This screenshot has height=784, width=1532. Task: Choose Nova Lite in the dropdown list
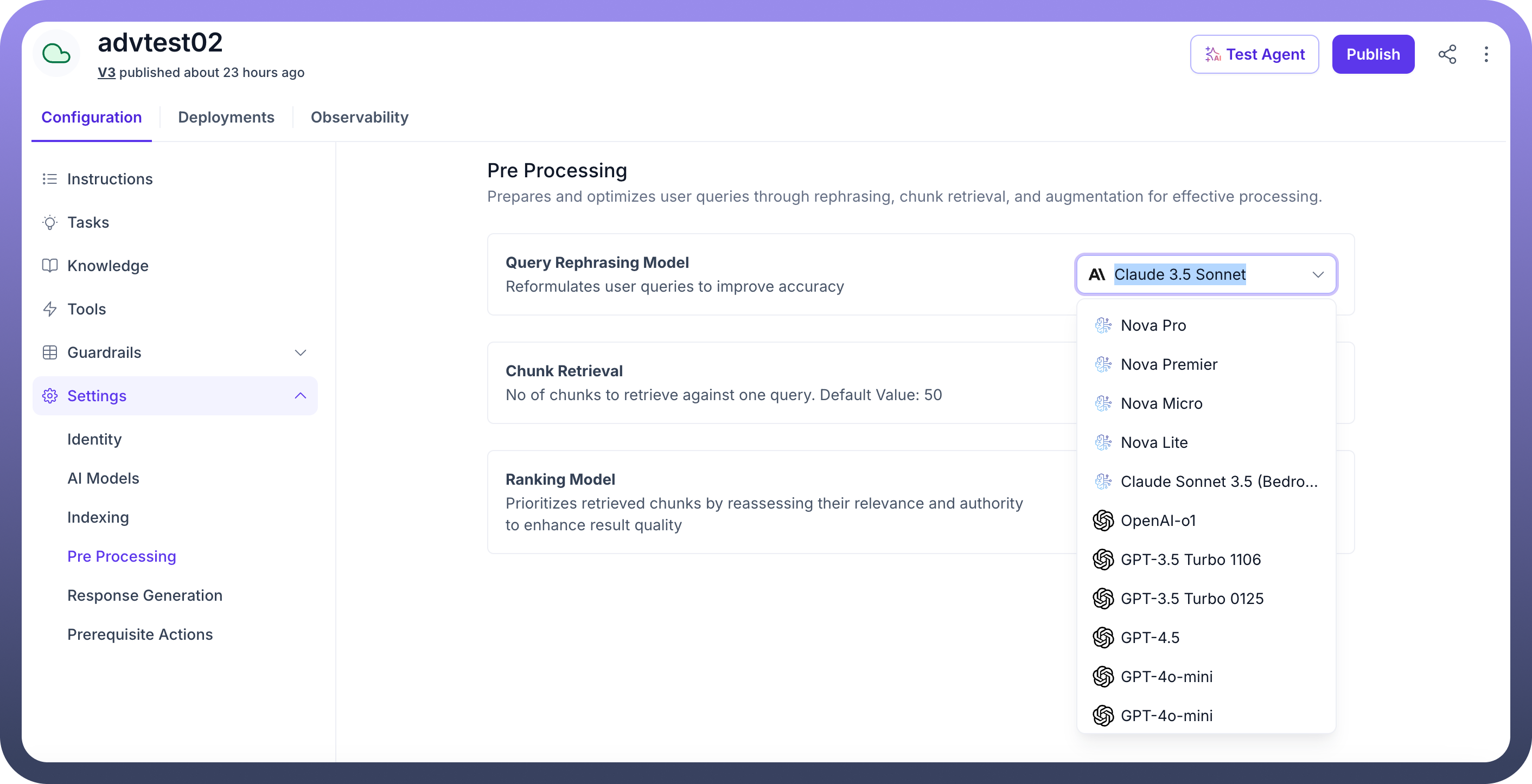tap(1206, 442)
